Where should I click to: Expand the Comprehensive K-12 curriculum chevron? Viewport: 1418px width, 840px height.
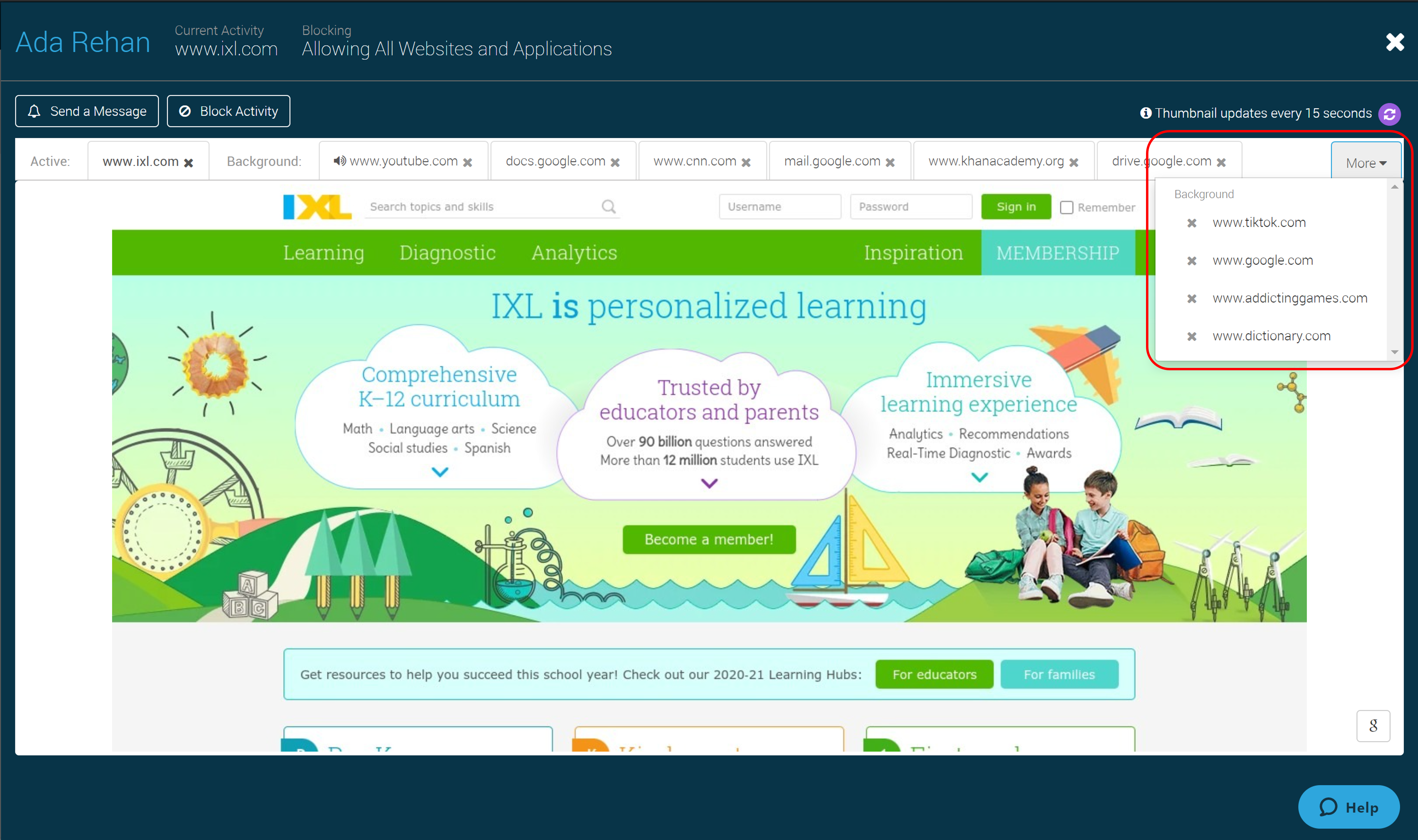[x=440, y=471]
